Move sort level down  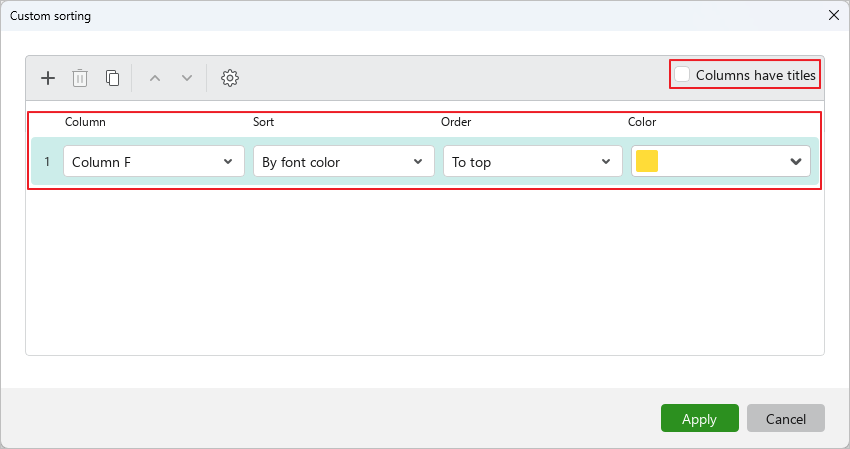pos(187,78)
